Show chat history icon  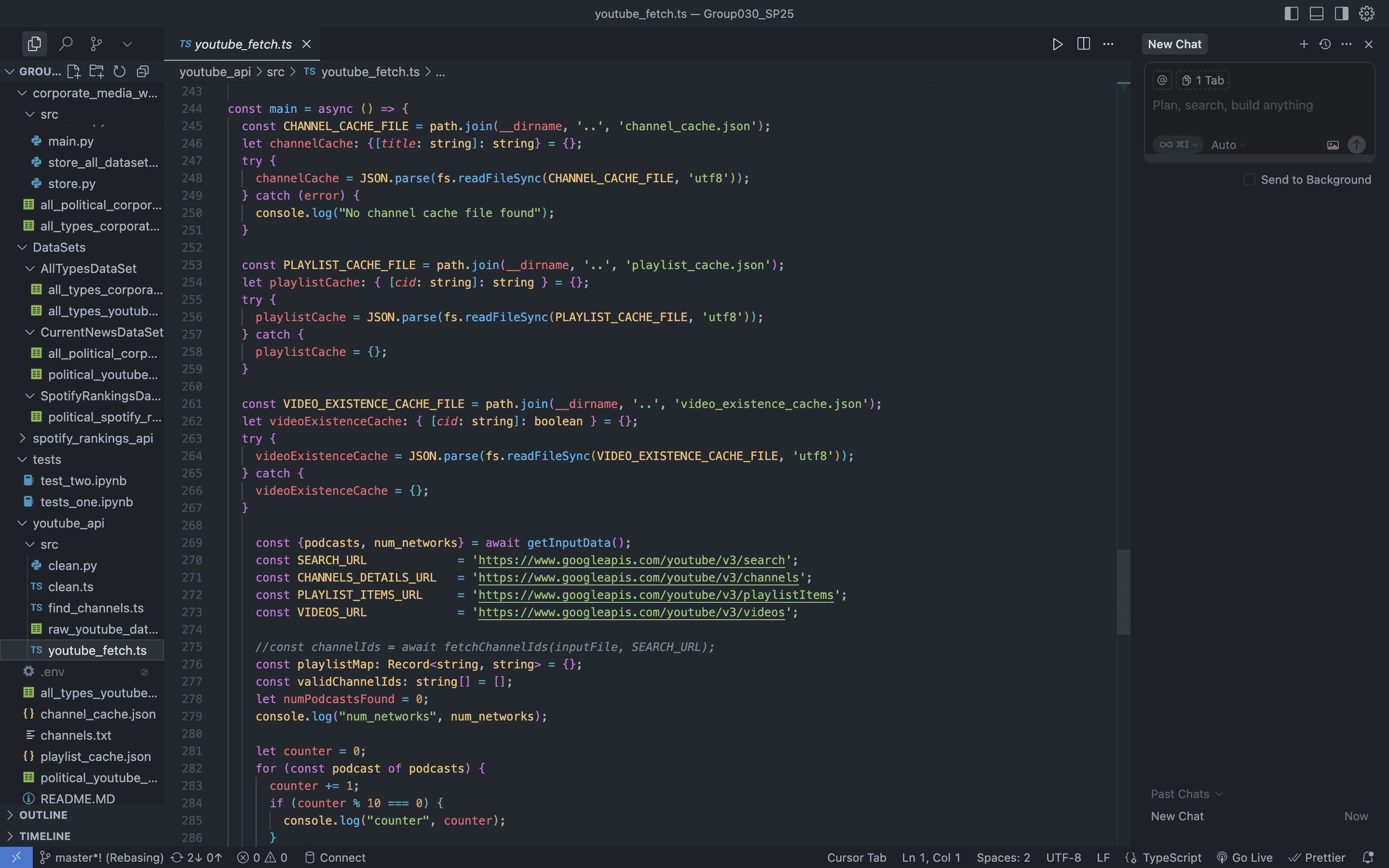pos(1325,44)
